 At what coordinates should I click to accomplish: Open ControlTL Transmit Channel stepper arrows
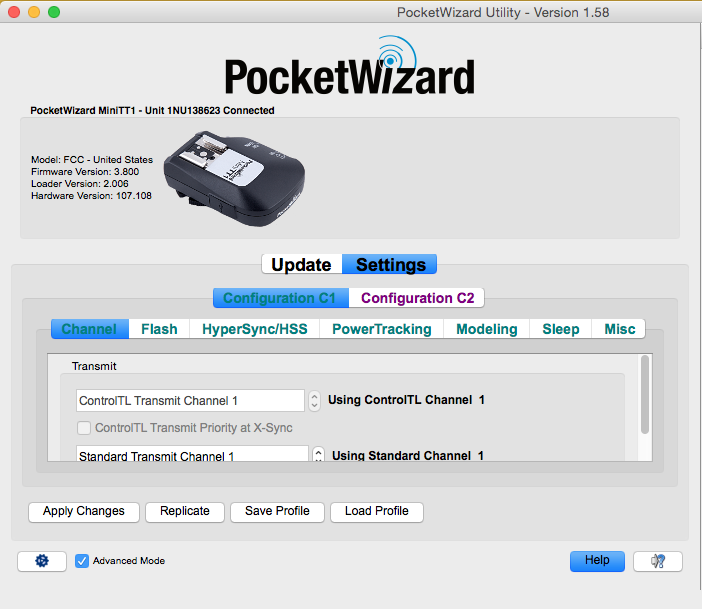tap(314, 401)
